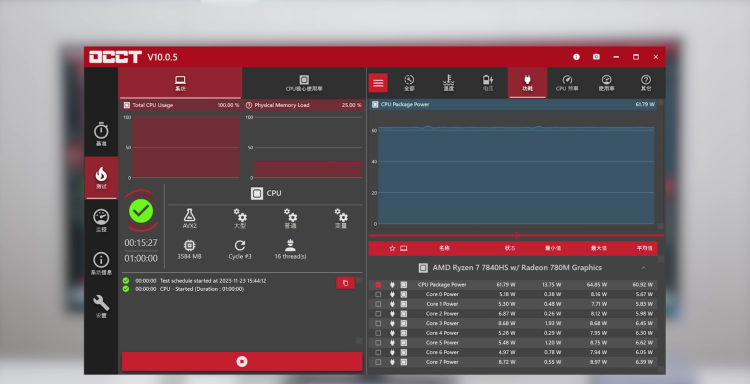750x384 pixels.
Task: Click the red splitter bar below the graph
Action: pos(516,235)
